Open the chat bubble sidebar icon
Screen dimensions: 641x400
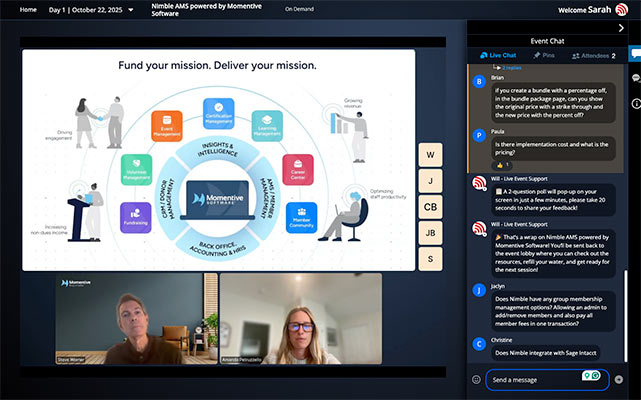(x=636, y=54)
